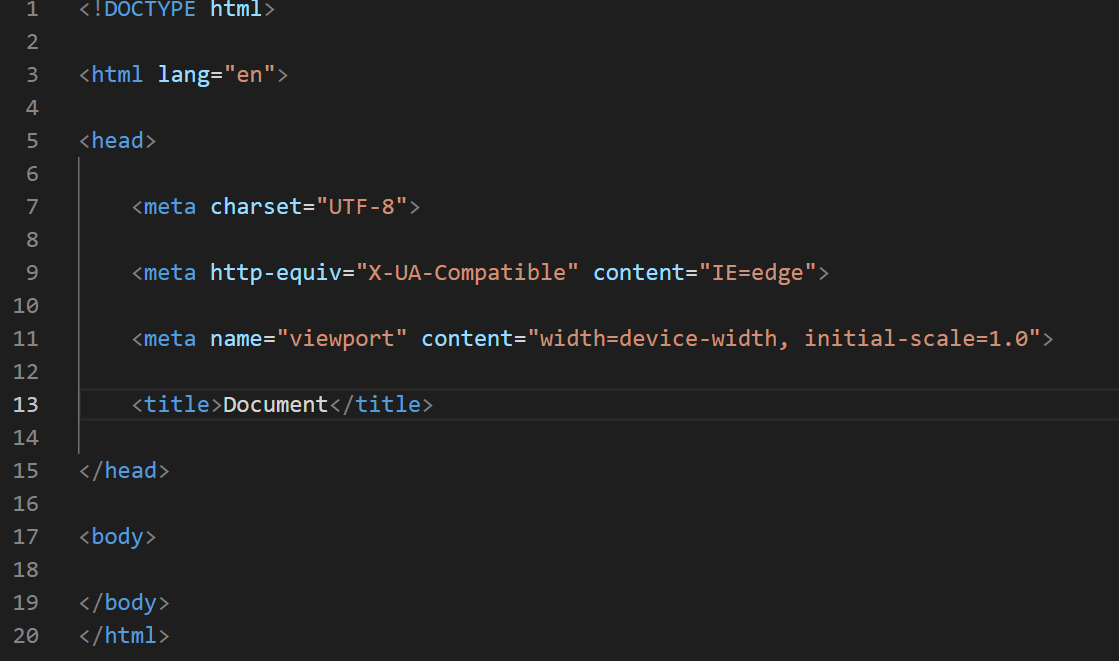Click line number 5 in the gutter
Screen dimensions: 1119x661
click(32, 141)
